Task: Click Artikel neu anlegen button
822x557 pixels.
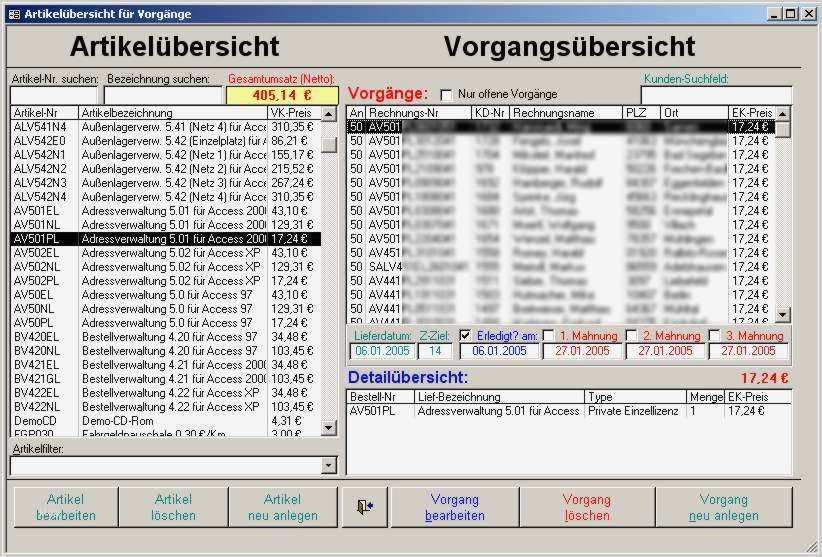Action: point(283,507)
